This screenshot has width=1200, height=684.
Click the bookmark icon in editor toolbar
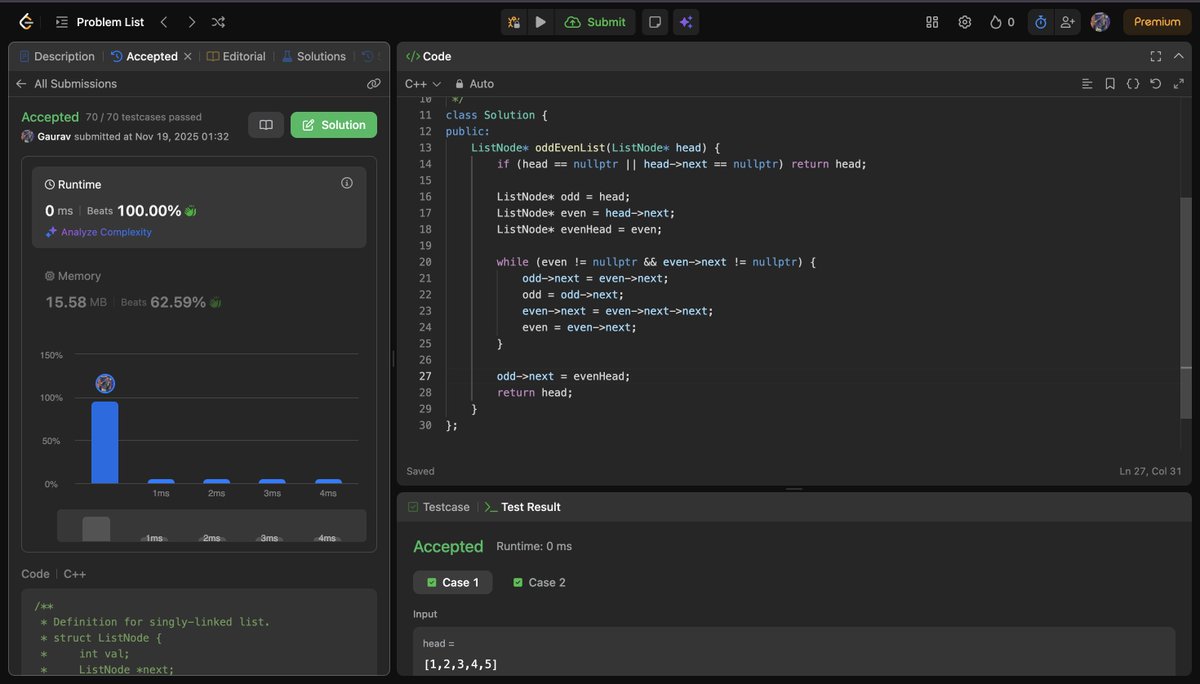pyautogui.click(x=1110, y=84)
